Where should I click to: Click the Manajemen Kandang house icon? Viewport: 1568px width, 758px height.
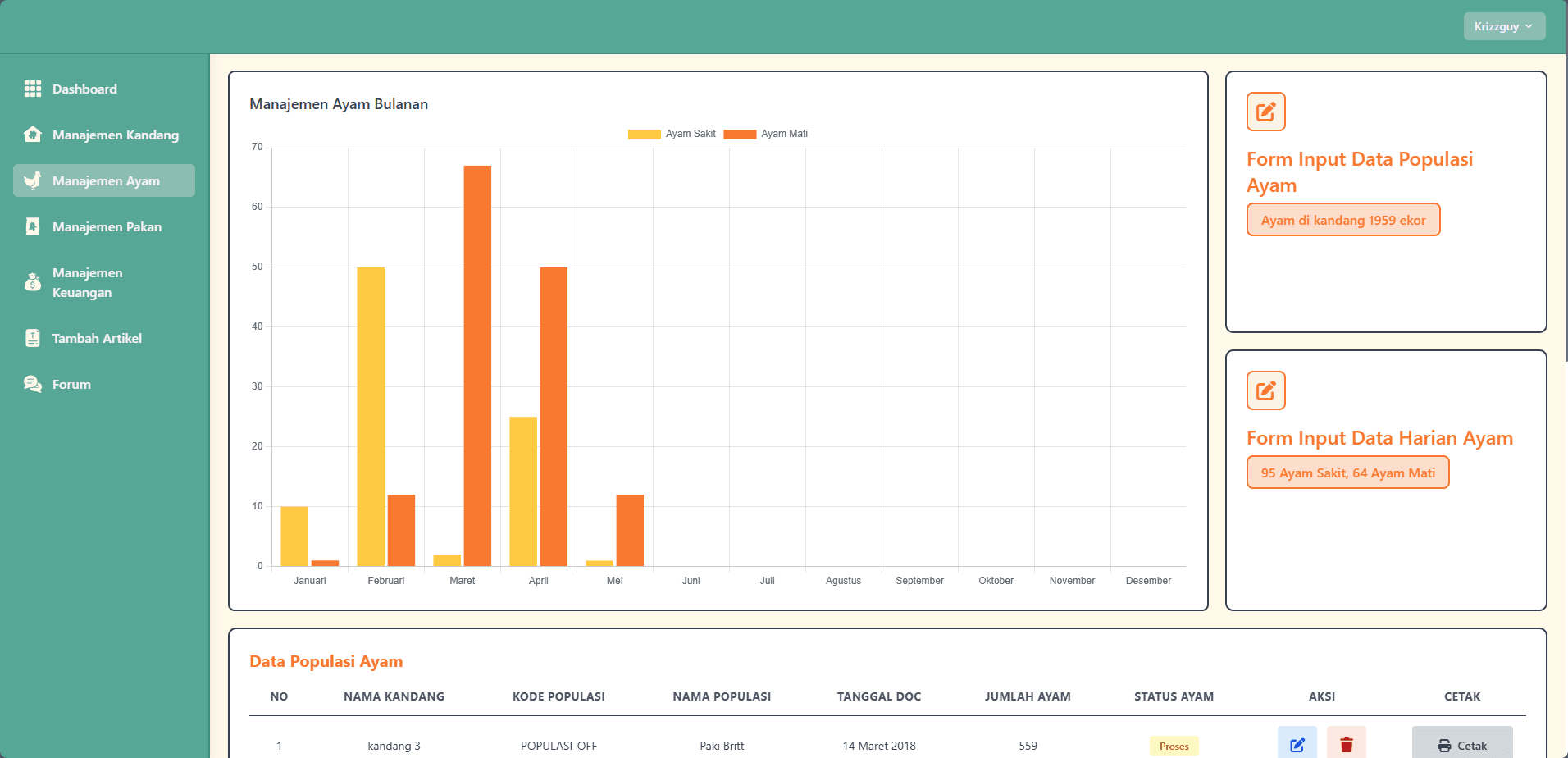(33, 135)
